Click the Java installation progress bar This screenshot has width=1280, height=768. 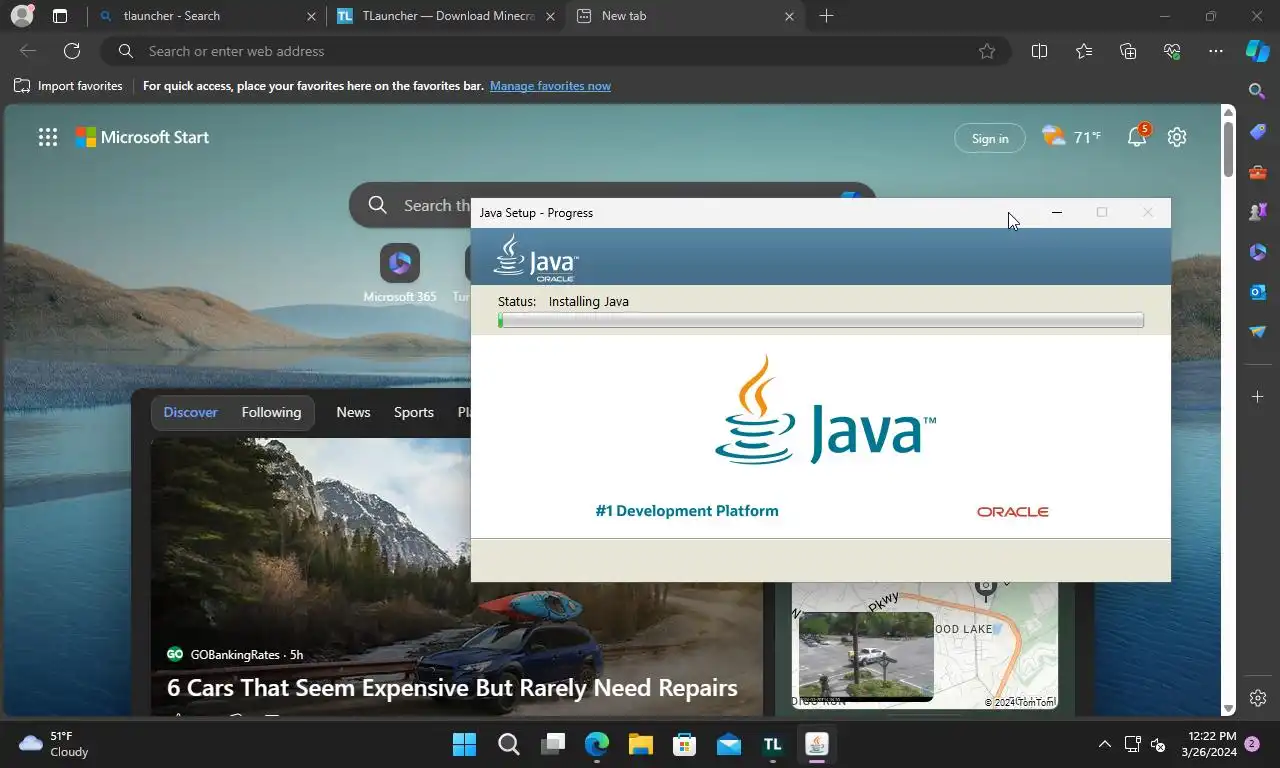pyautogui.click(x=821, y=321)
